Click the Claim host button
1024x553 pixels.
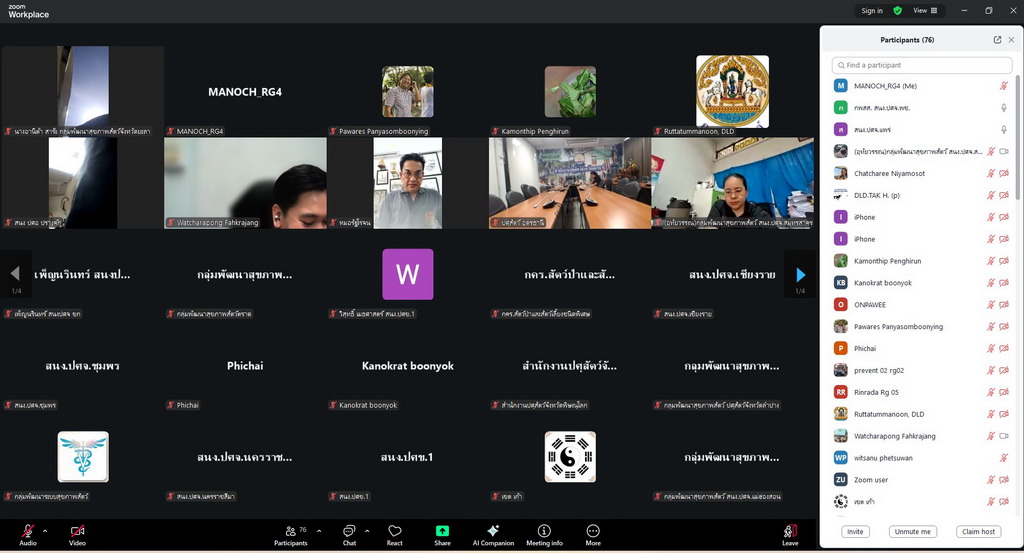pos(978,532)
